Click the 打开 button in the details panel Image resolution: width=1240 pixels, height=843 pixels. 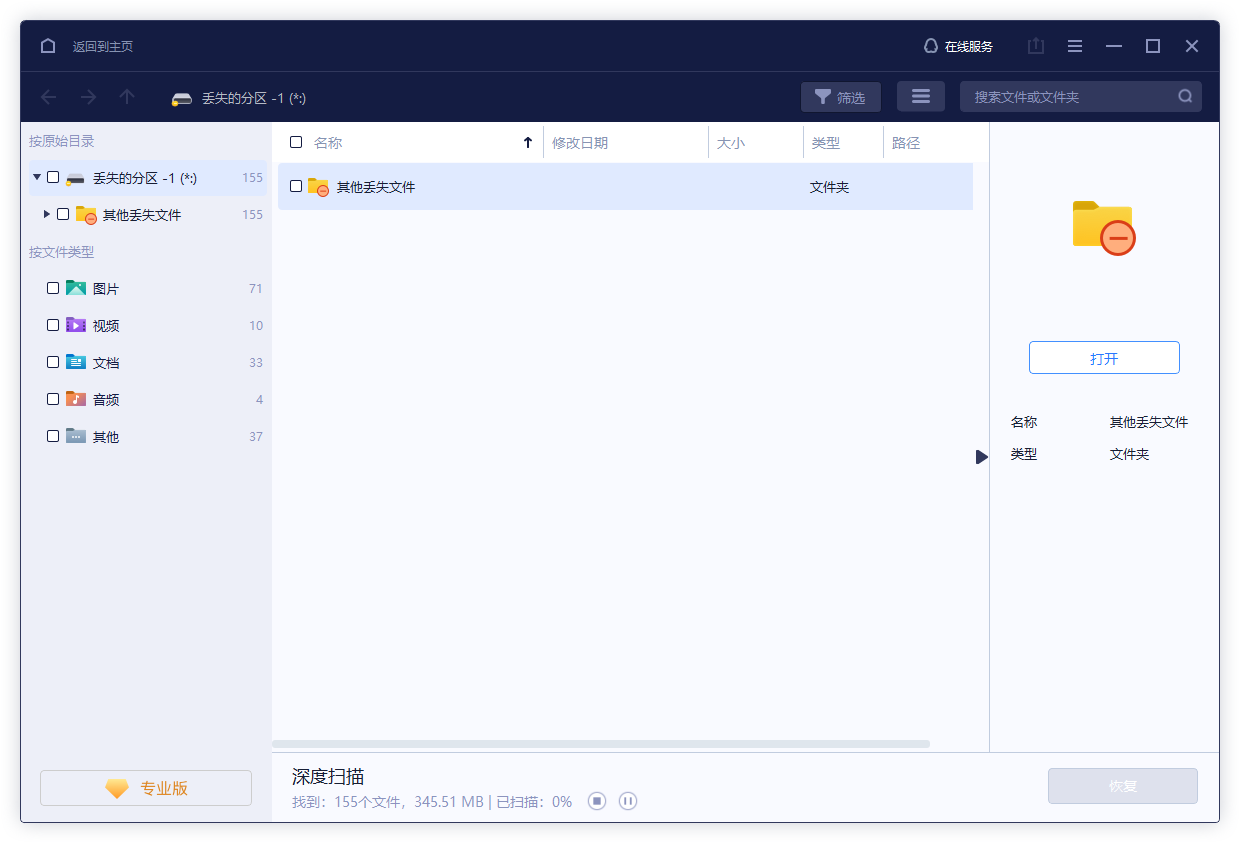pyautogui.click(x=1104, y=357)
